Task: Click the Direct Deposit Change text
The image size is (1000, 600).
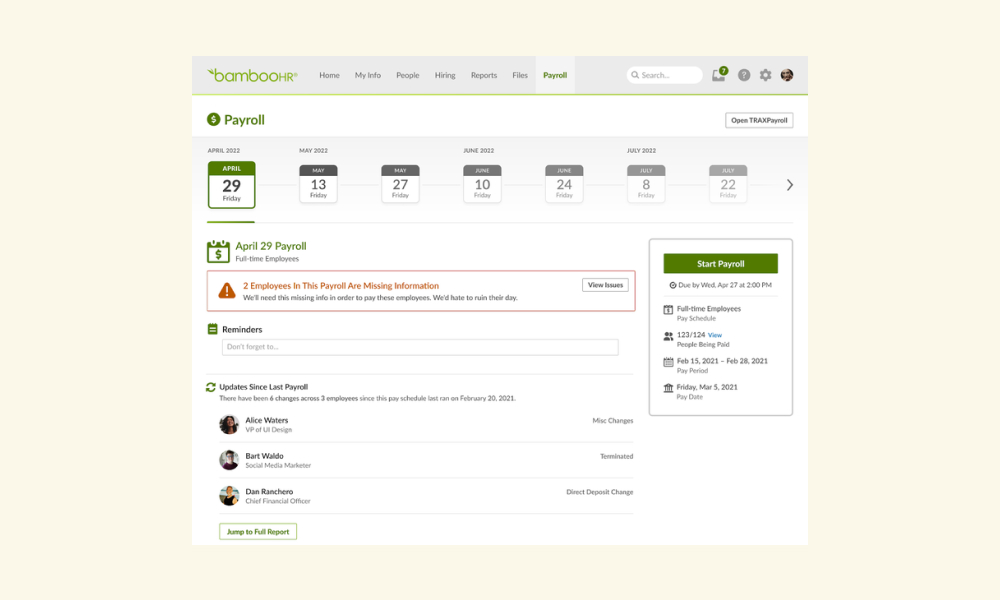Action: click(x=599, y=492)
